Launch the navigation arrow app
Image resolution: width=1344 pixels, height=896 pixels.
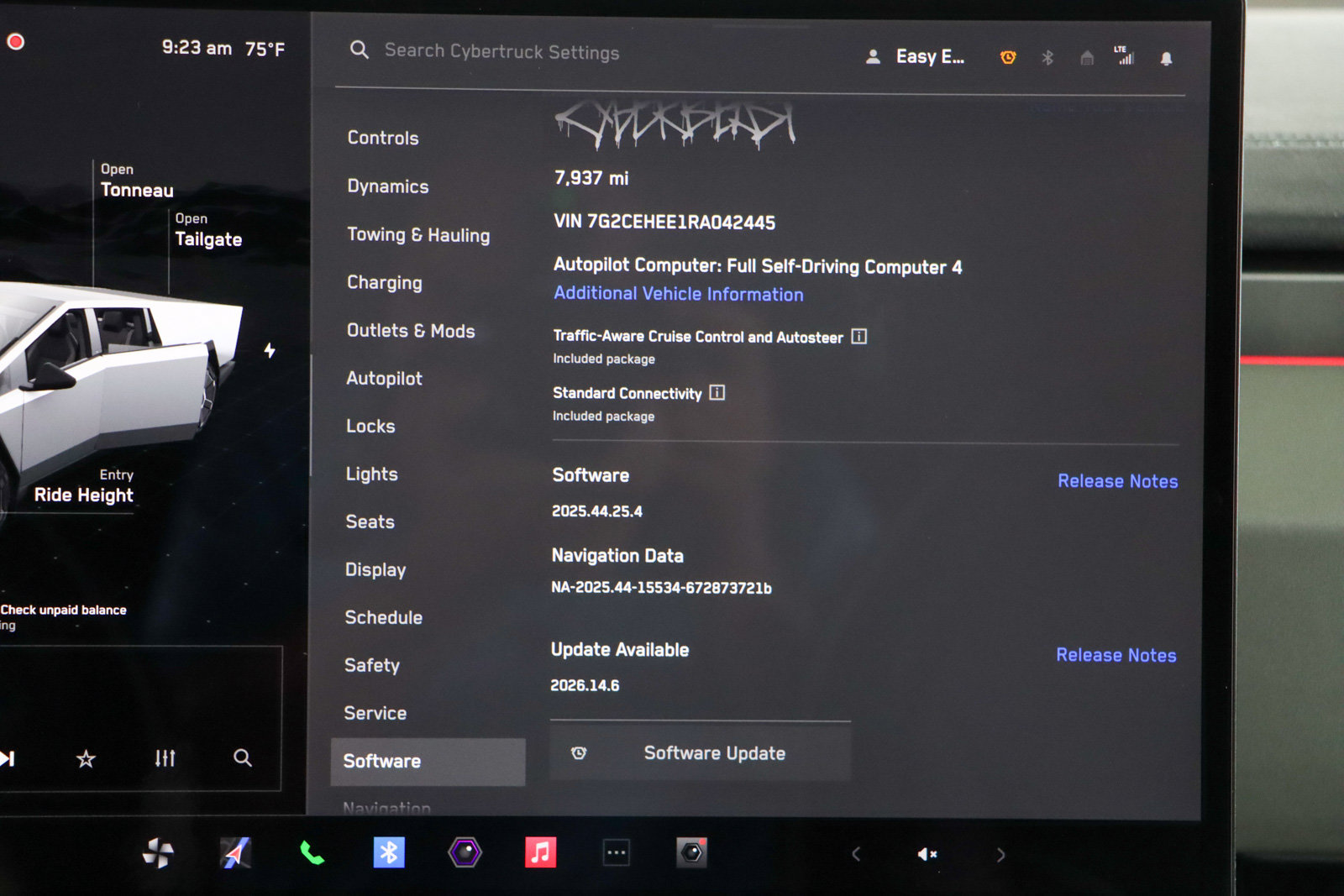point(236,853)
